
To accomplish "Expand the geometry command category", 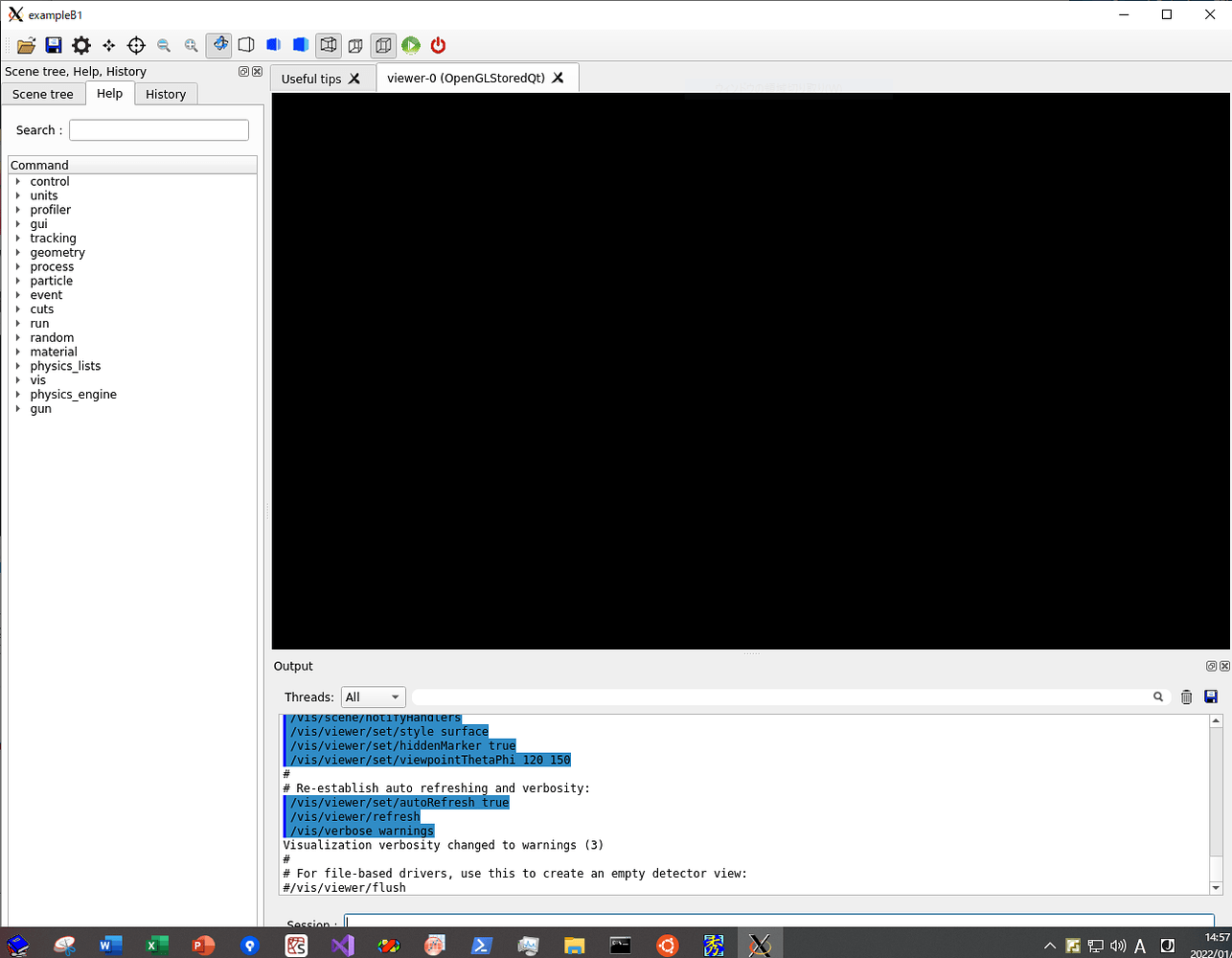I will pos(19,252).
